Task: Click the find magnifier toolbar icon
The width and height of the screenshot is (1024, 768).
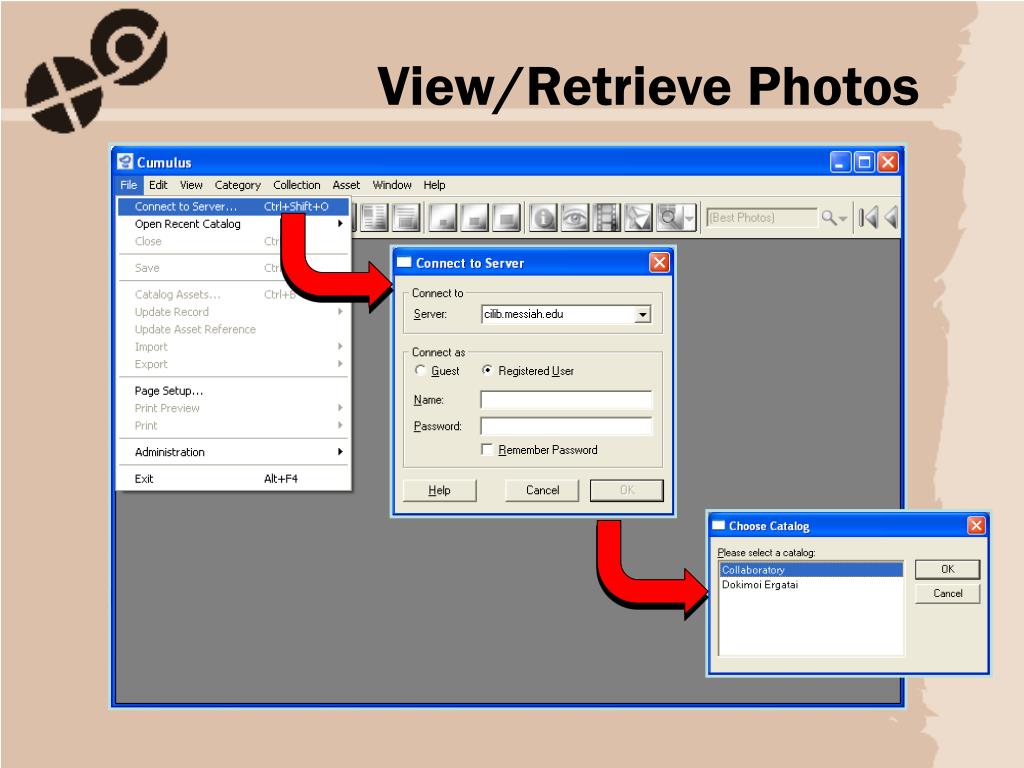Action: click(670, 217)
